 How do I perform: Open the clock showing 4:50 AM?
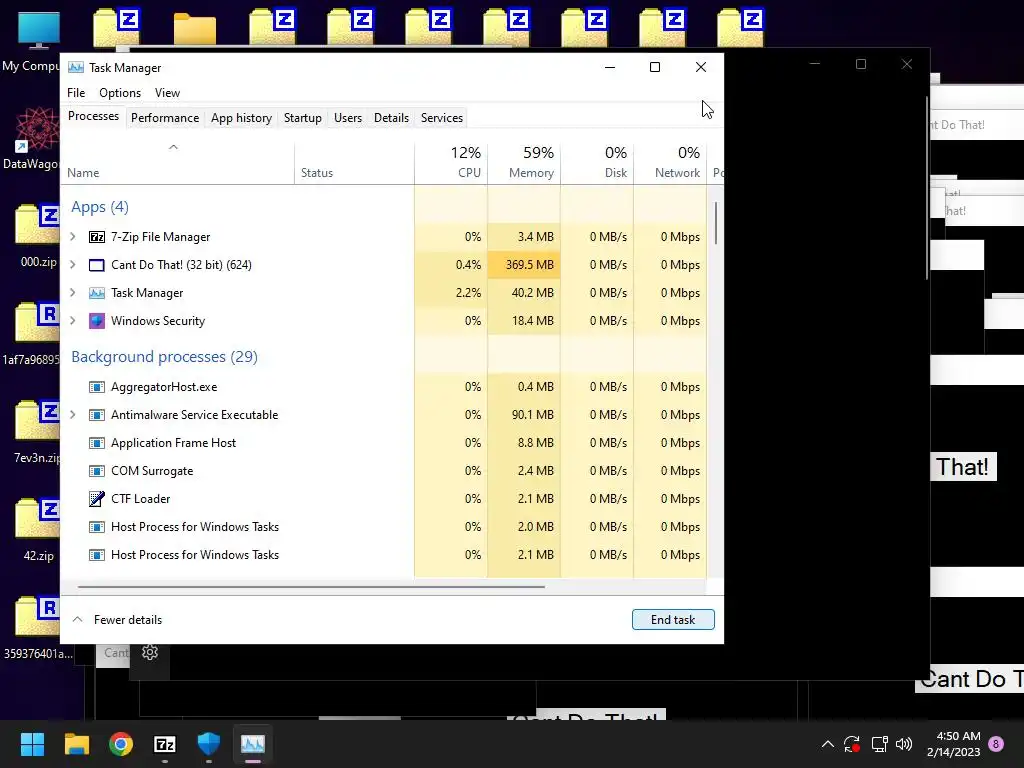coord(953,744)
